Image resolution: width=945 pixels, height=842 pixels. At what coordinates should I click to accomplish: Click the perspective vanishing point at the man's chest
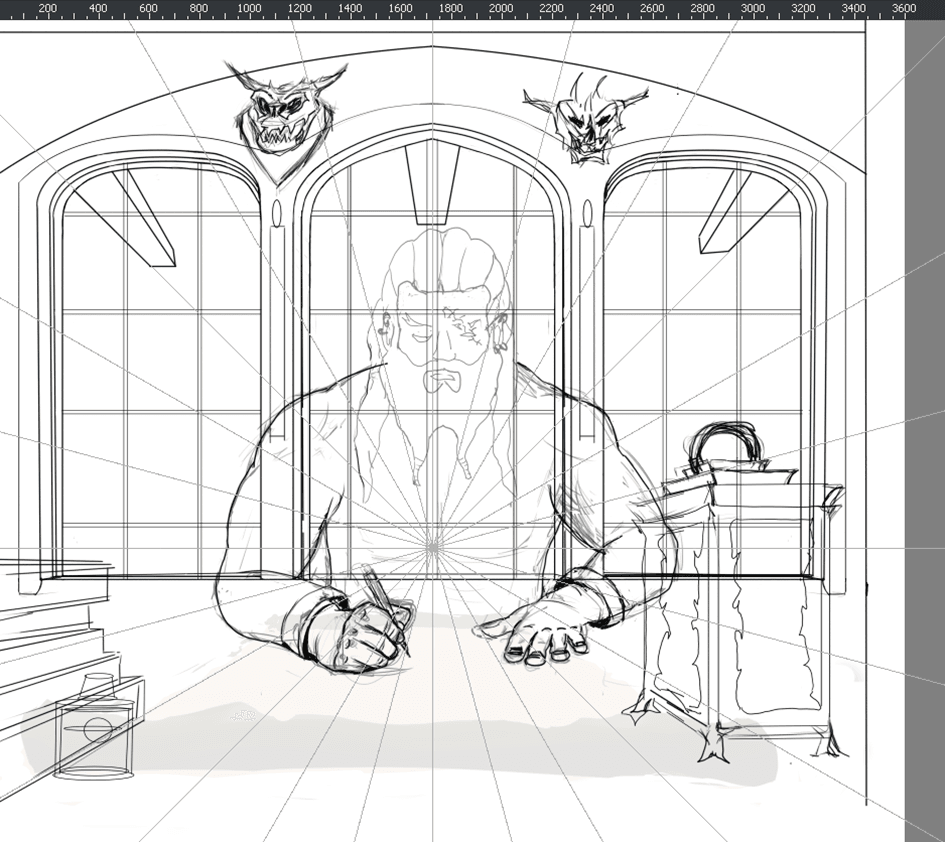tap(433, 545)
